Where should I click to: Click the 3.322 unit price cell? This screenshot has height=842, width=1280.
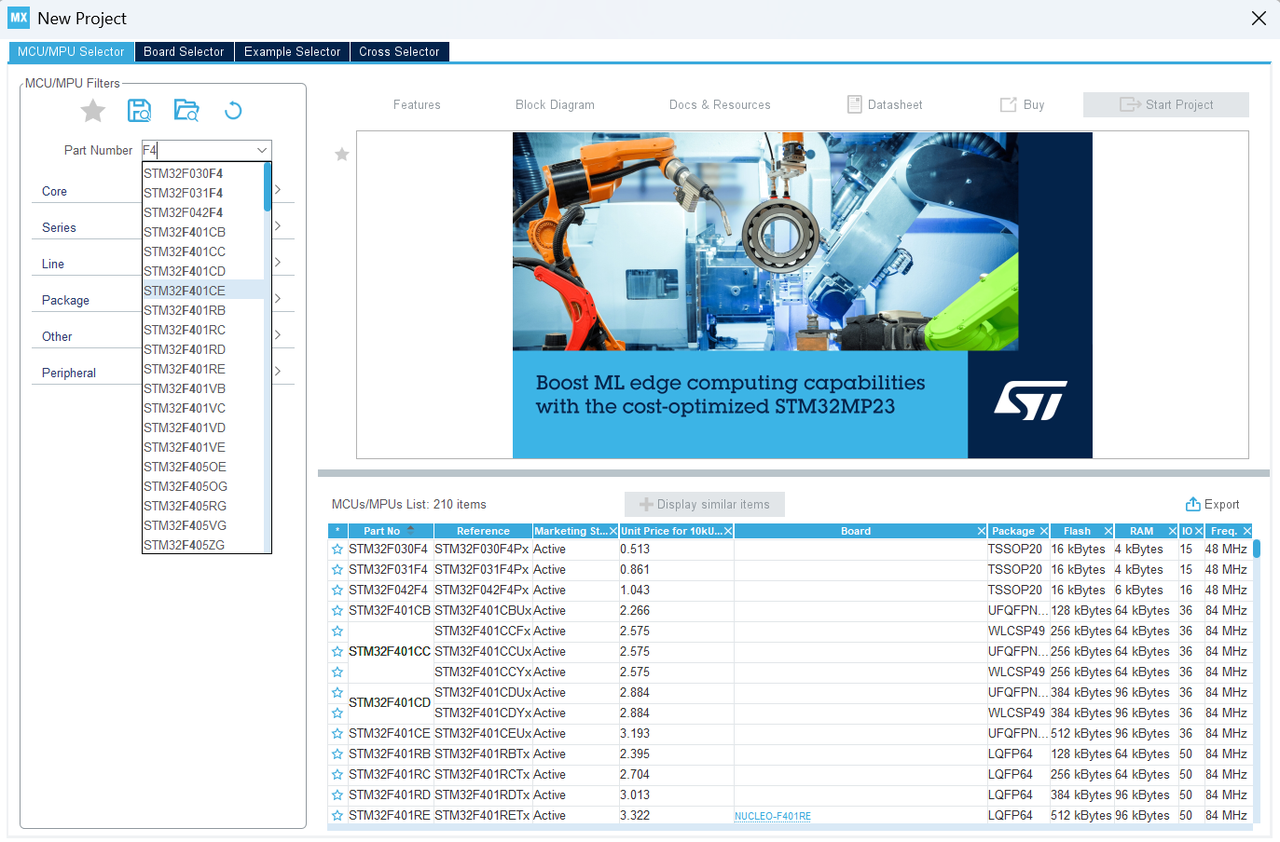tap(676, 815)
